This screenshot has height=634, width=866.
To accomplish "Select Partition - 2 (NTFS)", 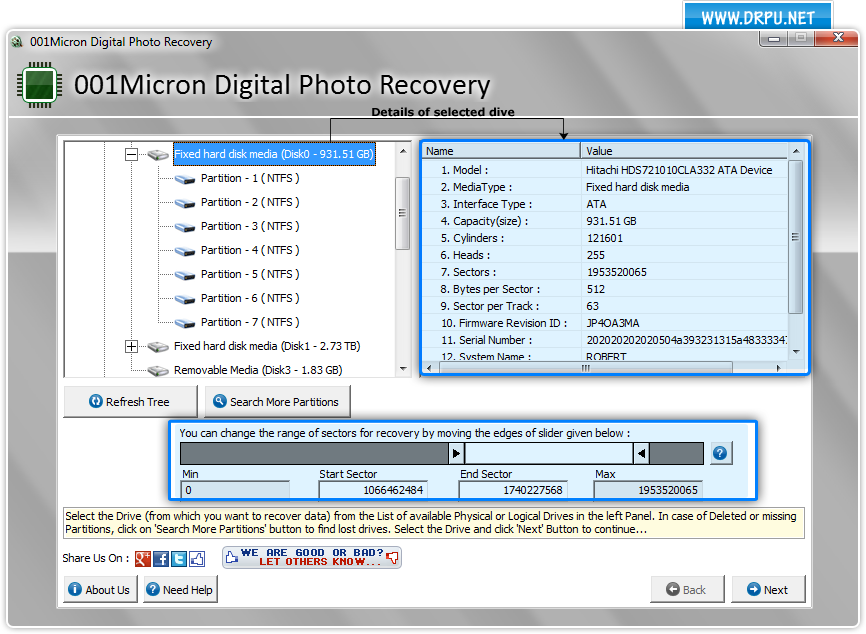I will [250, 202].
